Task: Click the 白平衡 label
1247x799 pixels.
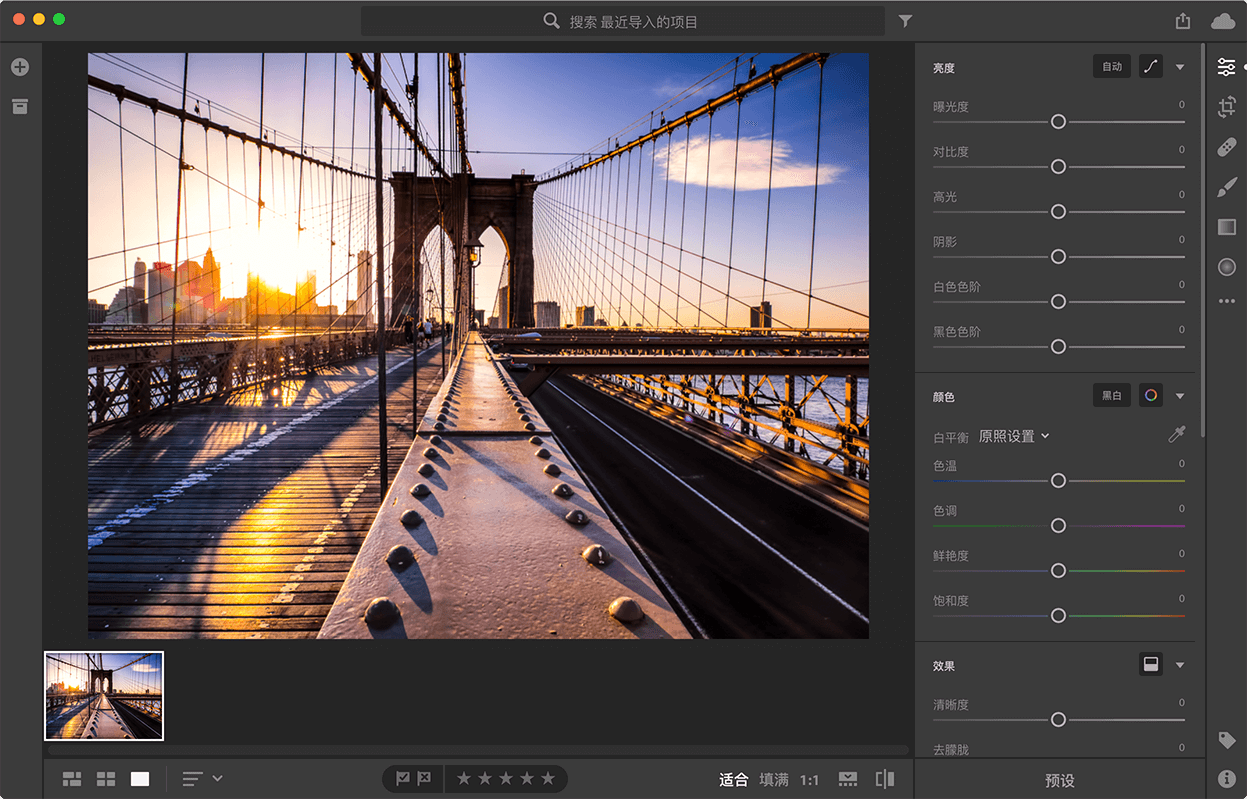Action: tap(951, 437)
